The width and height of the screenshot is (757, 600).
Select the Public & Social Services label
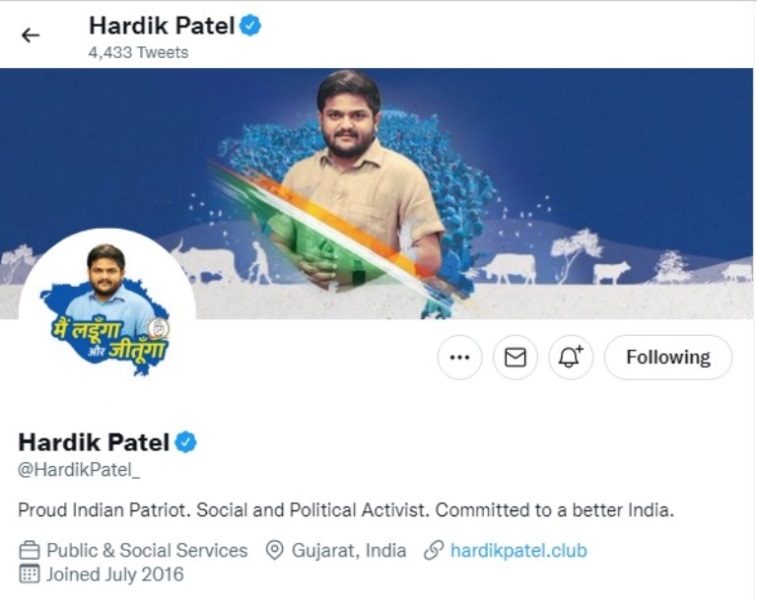tap(147, 550)
